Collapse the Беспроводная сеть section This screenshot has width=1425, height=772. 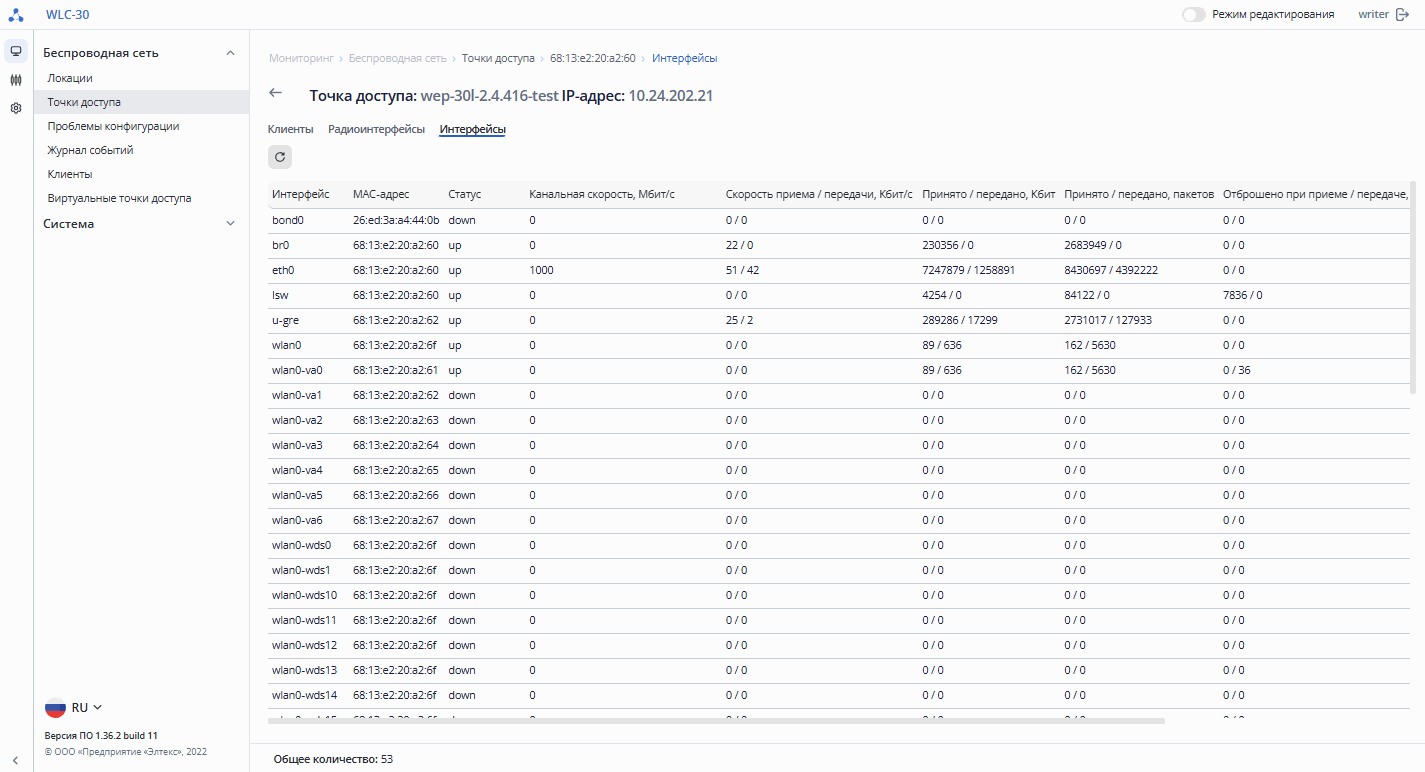click(230, 53)
